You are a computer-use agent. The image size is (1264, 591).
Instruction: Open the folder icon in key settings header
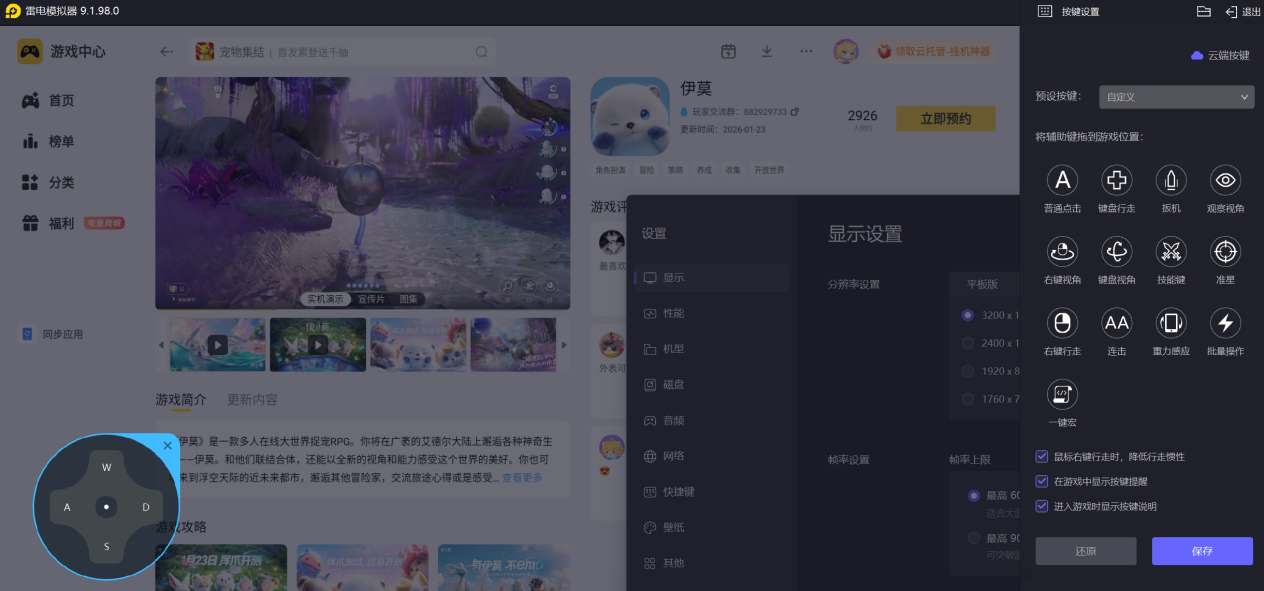point(1204,11)
